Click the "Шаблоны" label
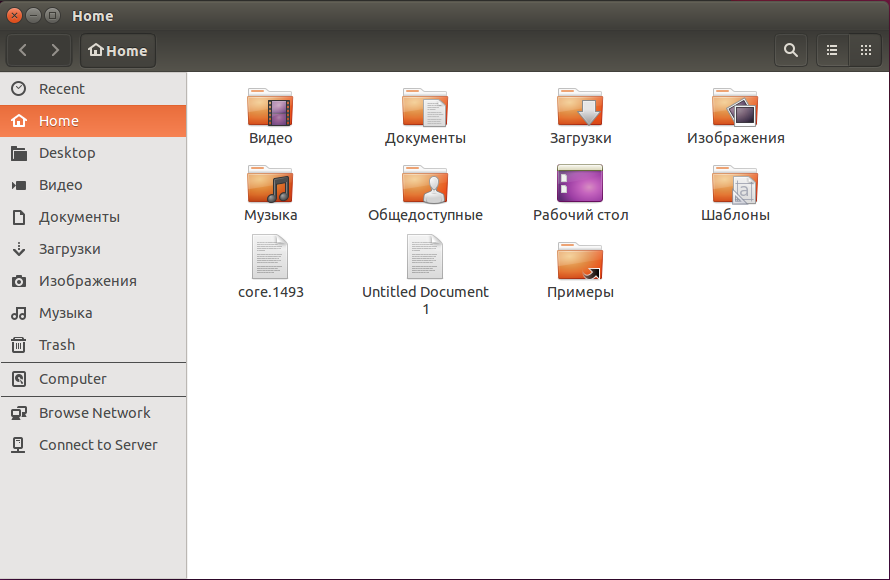The width and height of the screenshot is (890, 580). (x=735, y=215)
